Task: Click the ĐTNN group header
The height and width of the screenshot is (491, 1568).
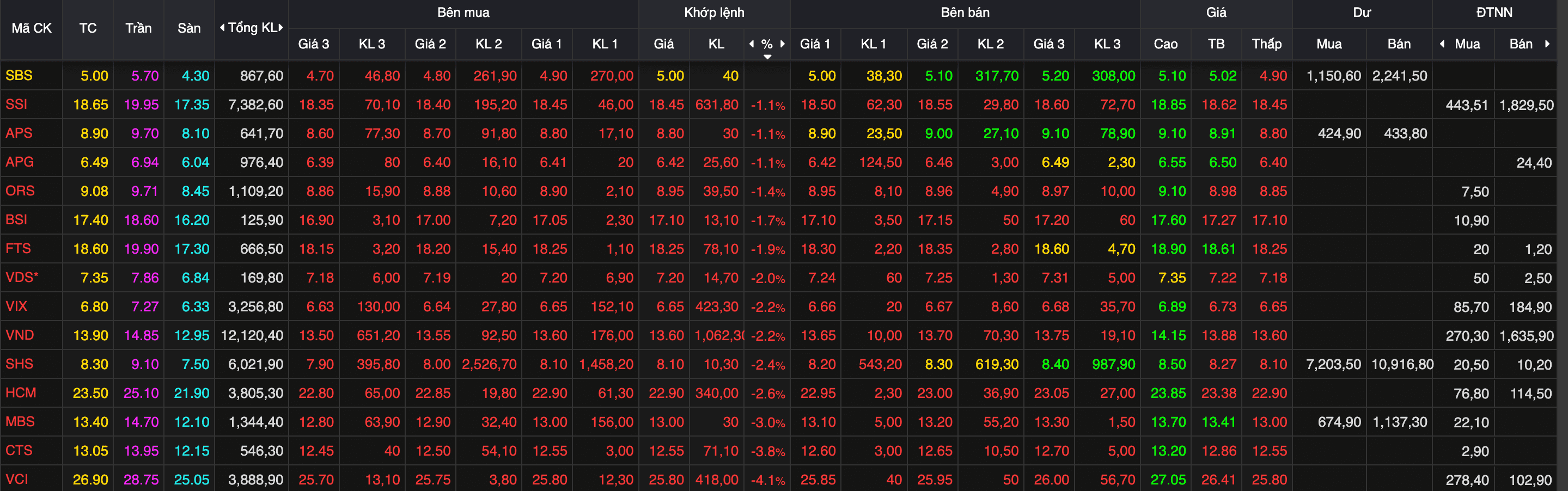Action: [1494, 12]
